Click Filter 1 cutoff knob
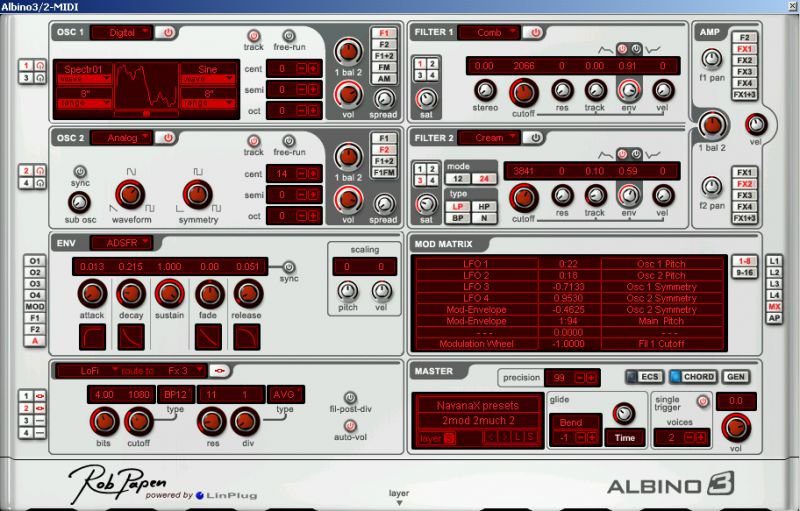 [x=523, y=92]
